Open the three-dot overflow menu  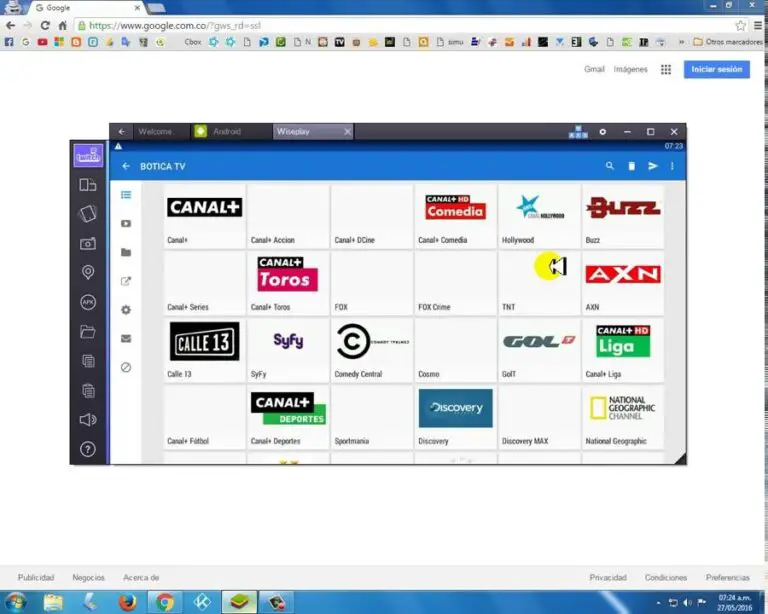pos(672,166)
